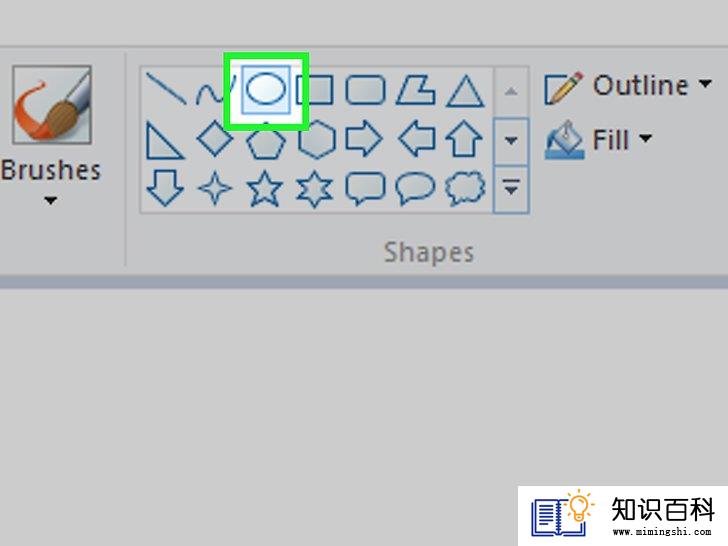Pick the Five-point star shape

265,188
